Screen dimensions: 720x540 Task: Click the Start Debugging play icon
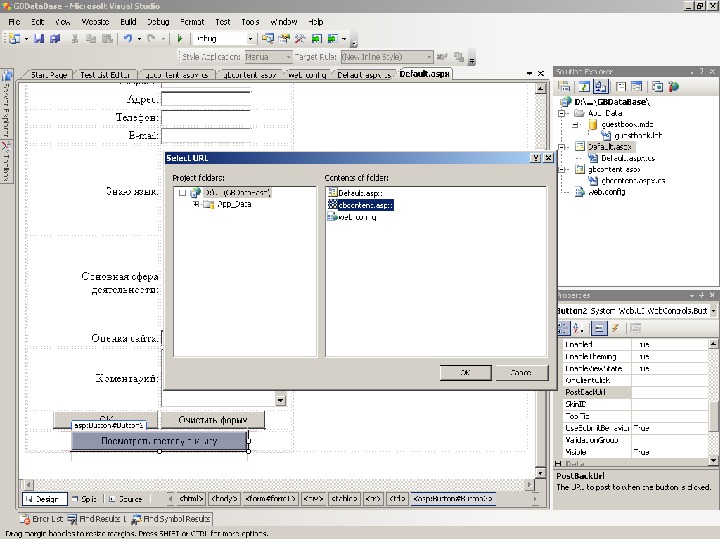(x=180, y=39)
